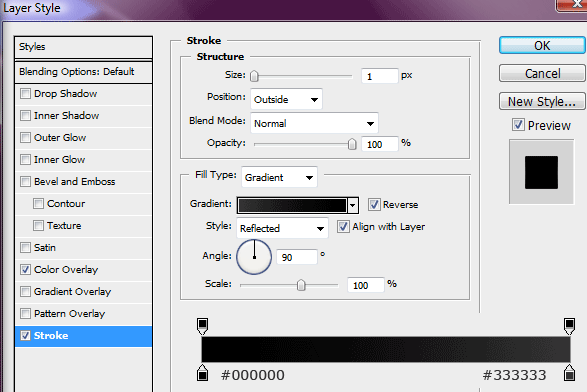587x392 pixels.
Task: Enable the Gradient Overlay checkbox
Action: (x=25, y=292)
